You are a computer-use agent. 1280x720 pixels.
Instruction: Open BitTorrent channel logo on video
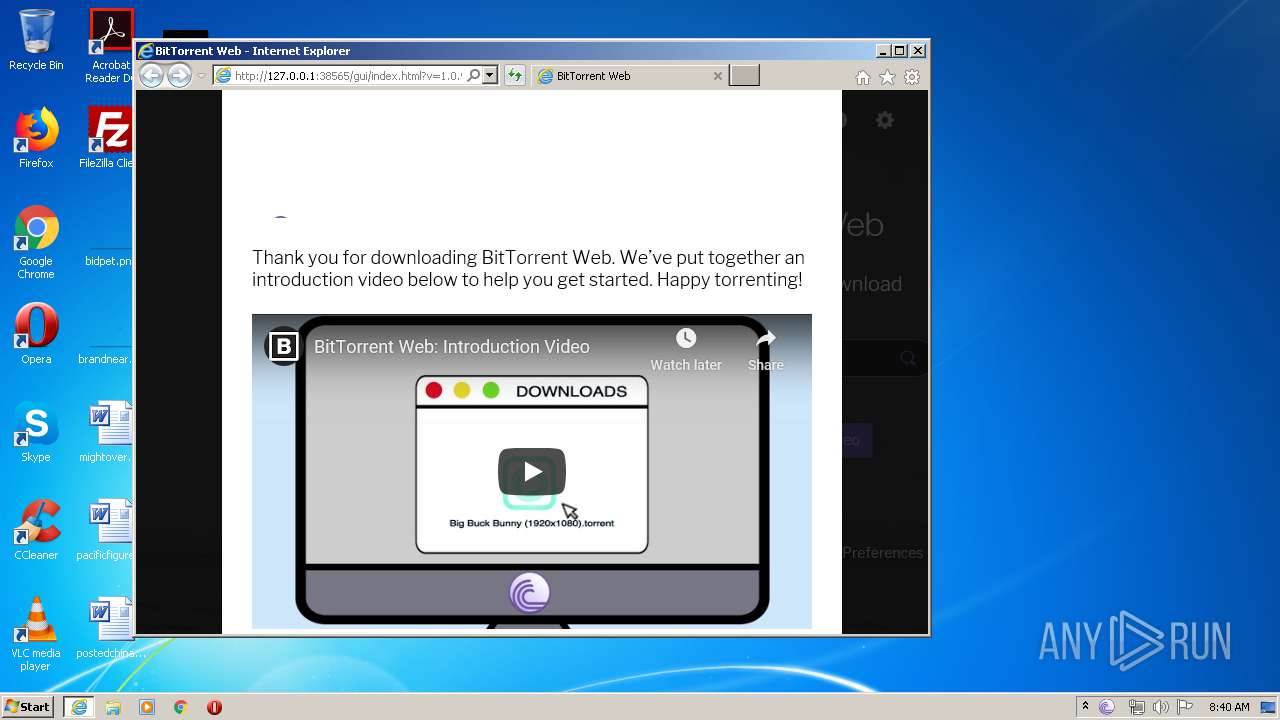[284, 346]
